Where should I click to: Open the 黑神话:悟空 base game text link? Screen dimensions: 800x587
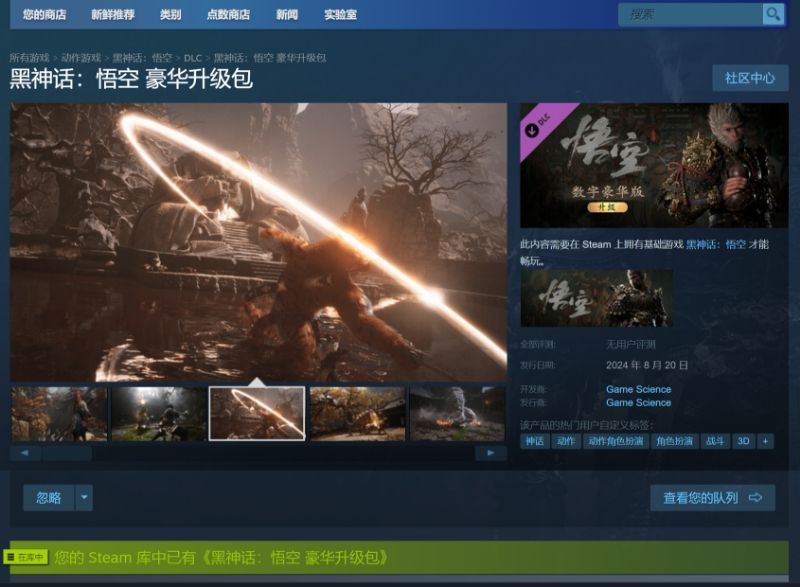coord(716,244)
